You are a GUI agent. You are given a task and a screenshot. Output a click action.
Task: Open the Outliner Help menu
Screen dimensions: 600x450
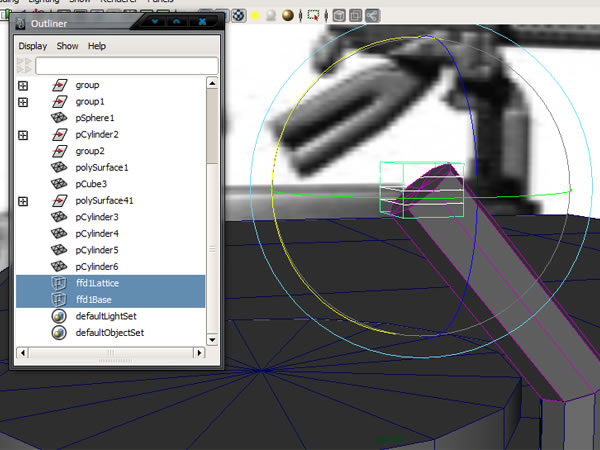[97, 46]
